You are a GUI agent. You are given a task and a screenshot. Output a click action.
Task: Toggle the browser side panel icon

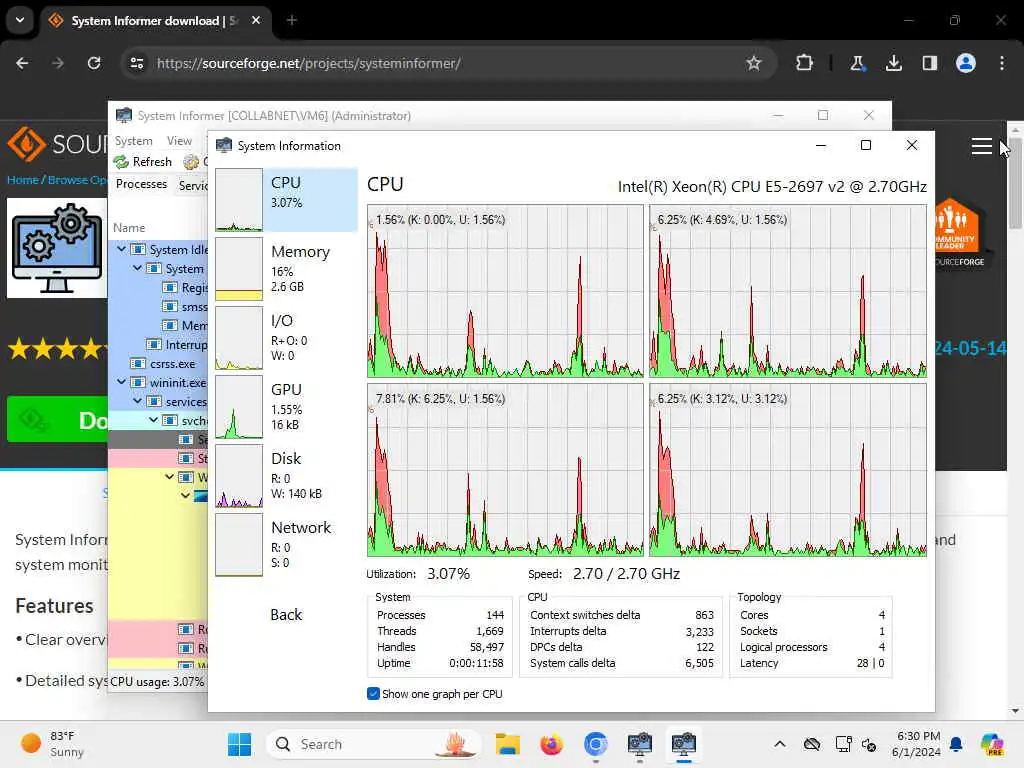click(x=929, y=63)
